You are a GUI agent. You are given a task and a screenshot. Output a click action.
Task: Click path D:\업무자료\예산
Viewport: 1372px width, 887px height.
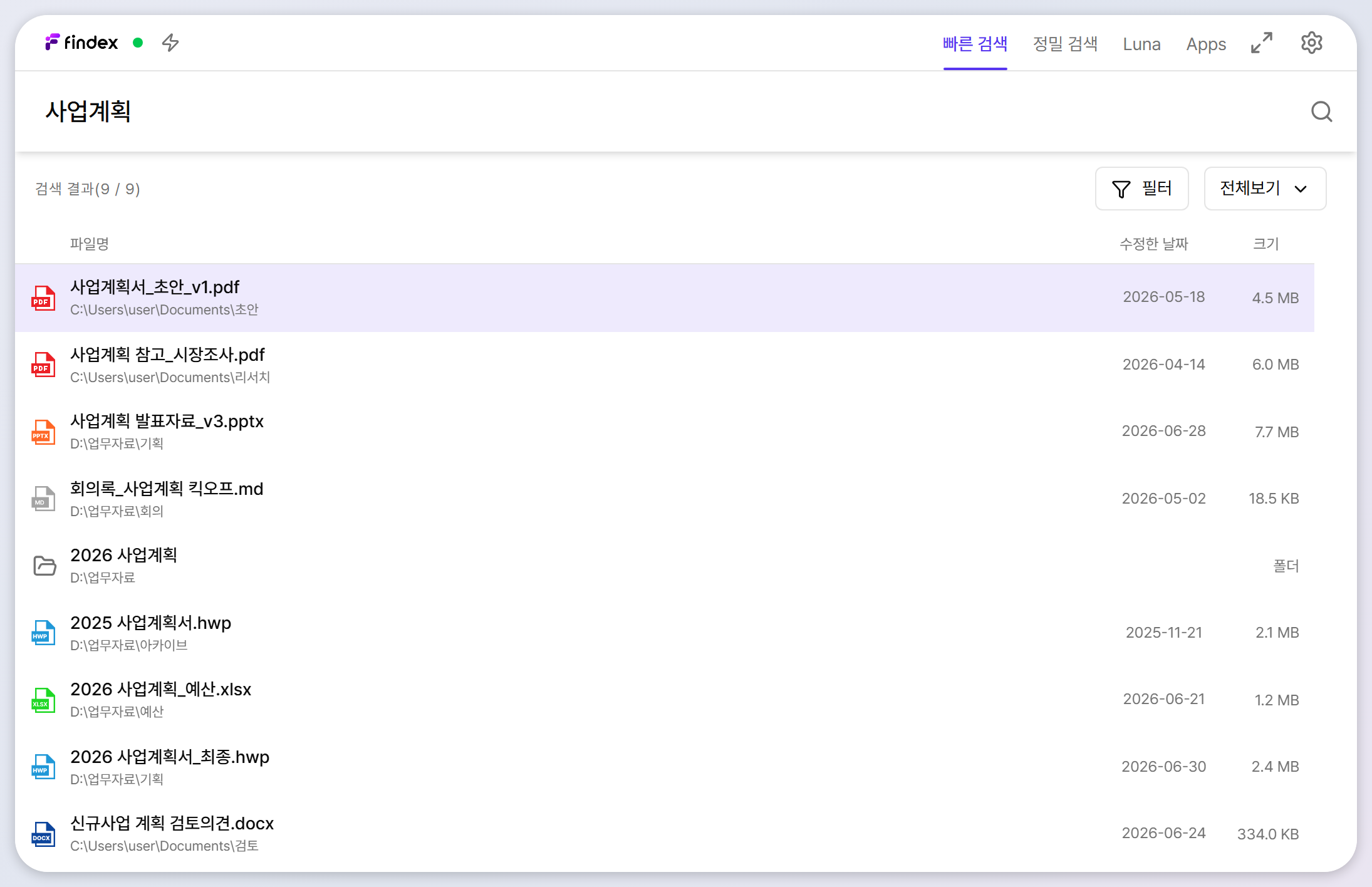pyautogui.click(x=117, y=712)
